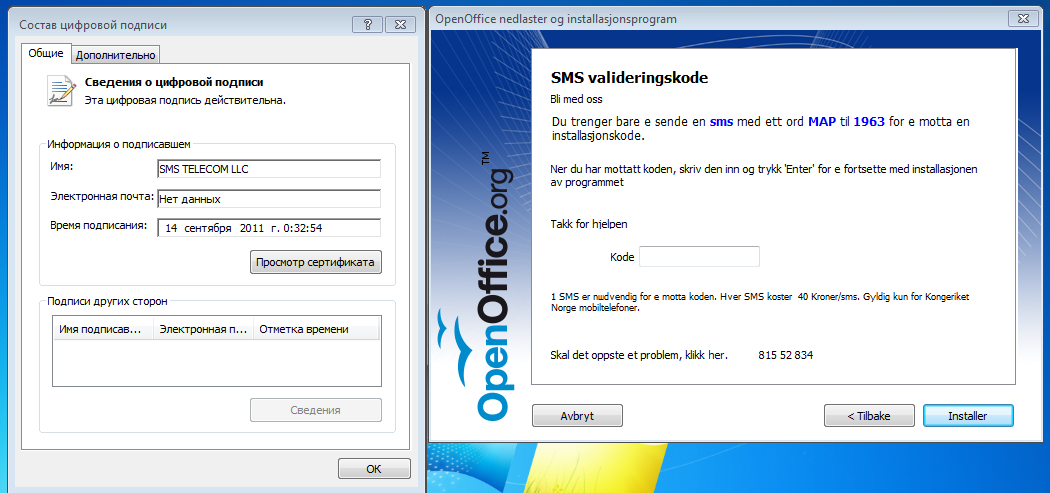
Task: Click the Имя field showing SMS TELECOM LLC
Action: click(x=269, y=169)
